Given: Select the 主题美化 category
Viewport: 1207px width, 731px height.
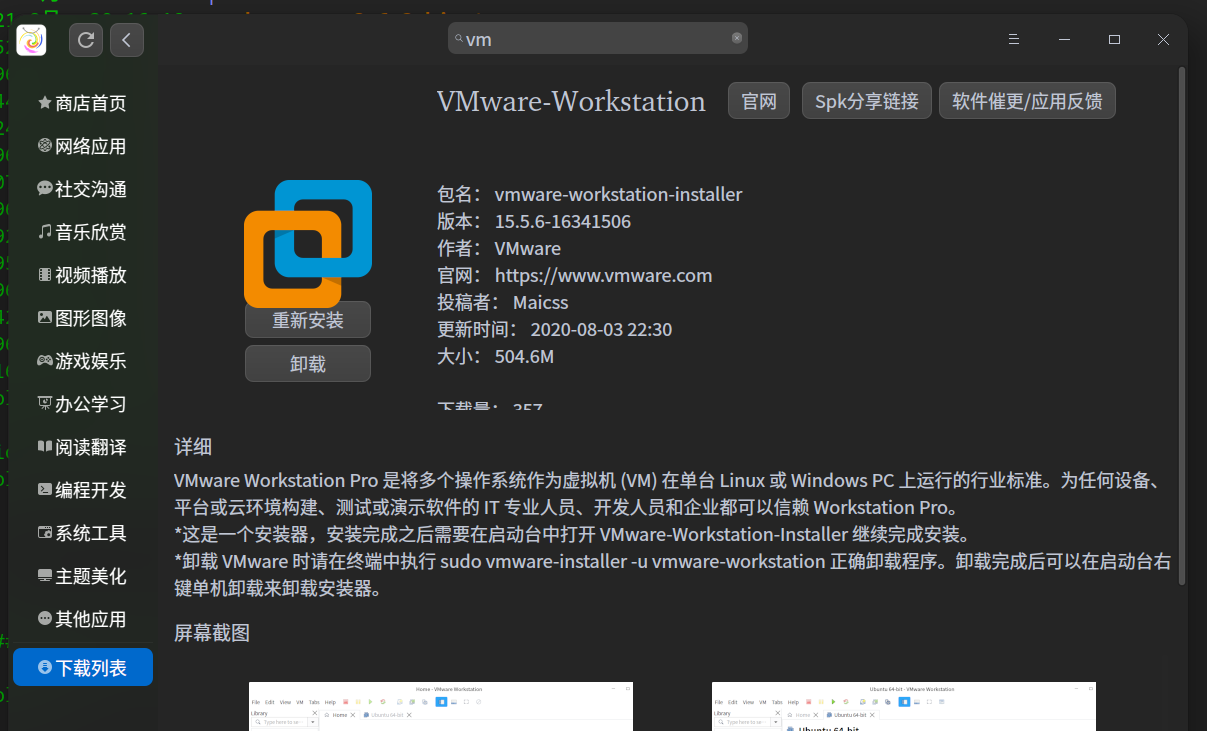Looking at the screenshot, I should point(82,576).
